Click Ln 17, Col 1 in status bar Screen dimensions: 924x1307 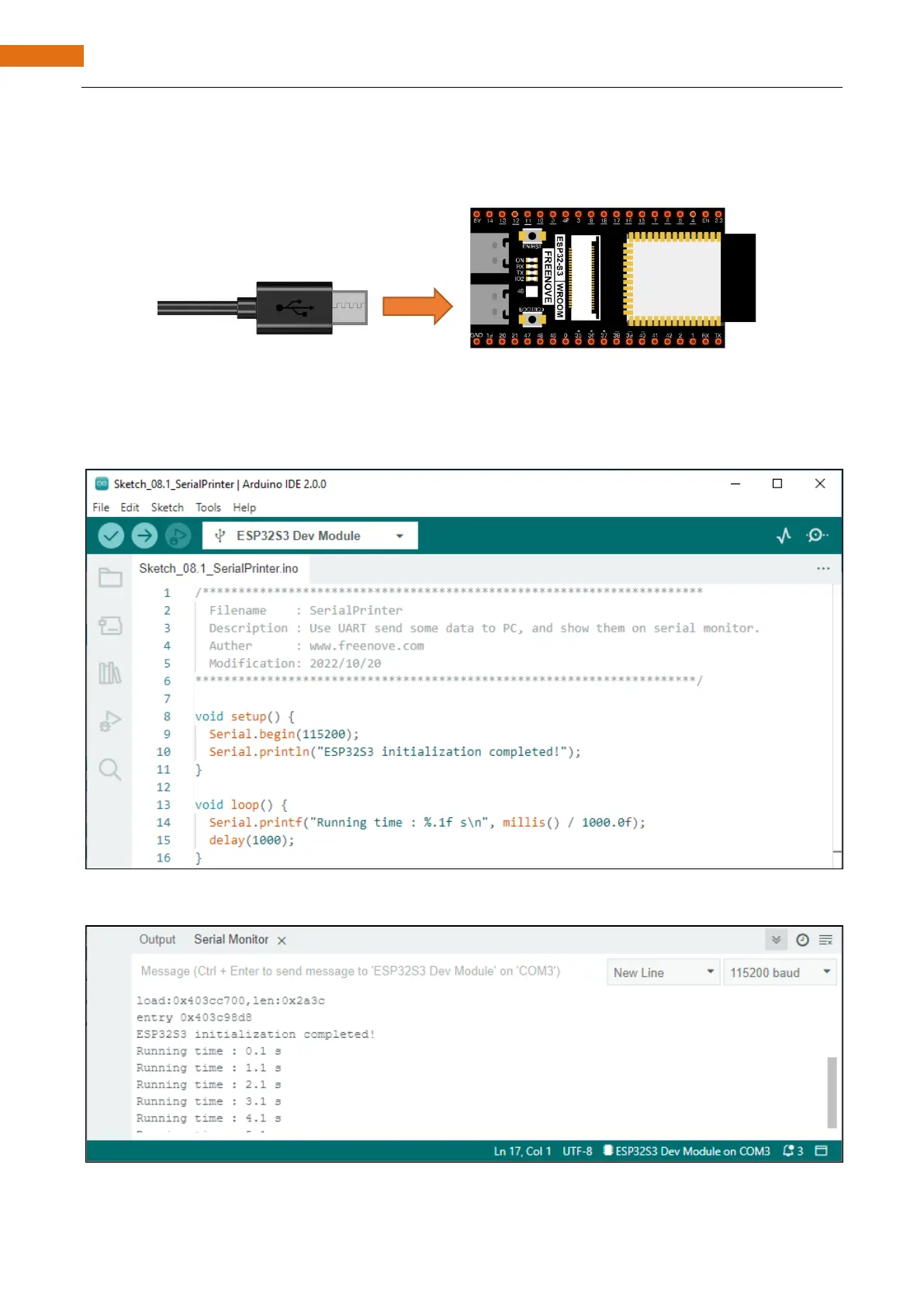pyautogui.click(x=522, y=1151)
